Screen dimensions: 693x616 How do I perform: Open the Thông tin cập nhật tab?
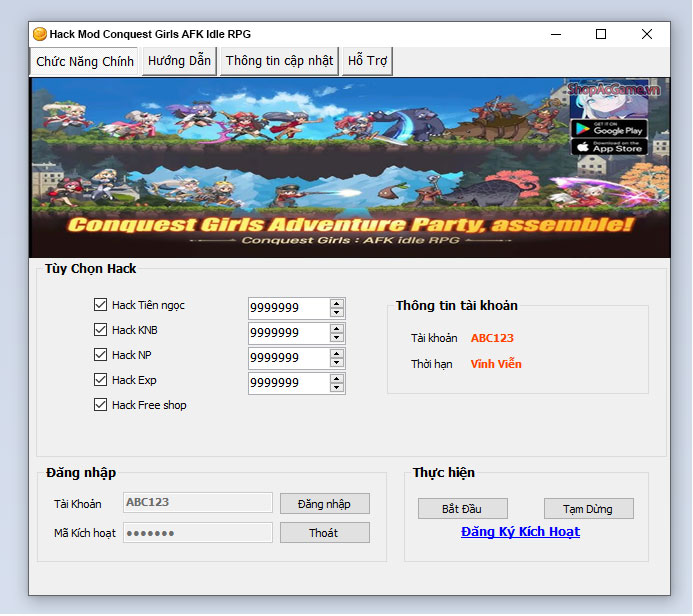tap(279, 61)
